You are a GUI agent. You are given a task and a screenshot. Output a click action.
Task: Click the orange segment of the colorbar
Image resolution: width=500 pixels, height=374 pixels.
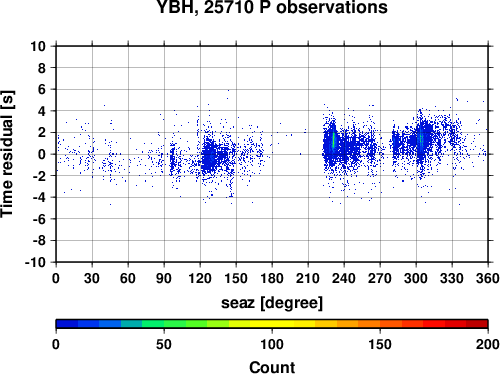point(369,324)
